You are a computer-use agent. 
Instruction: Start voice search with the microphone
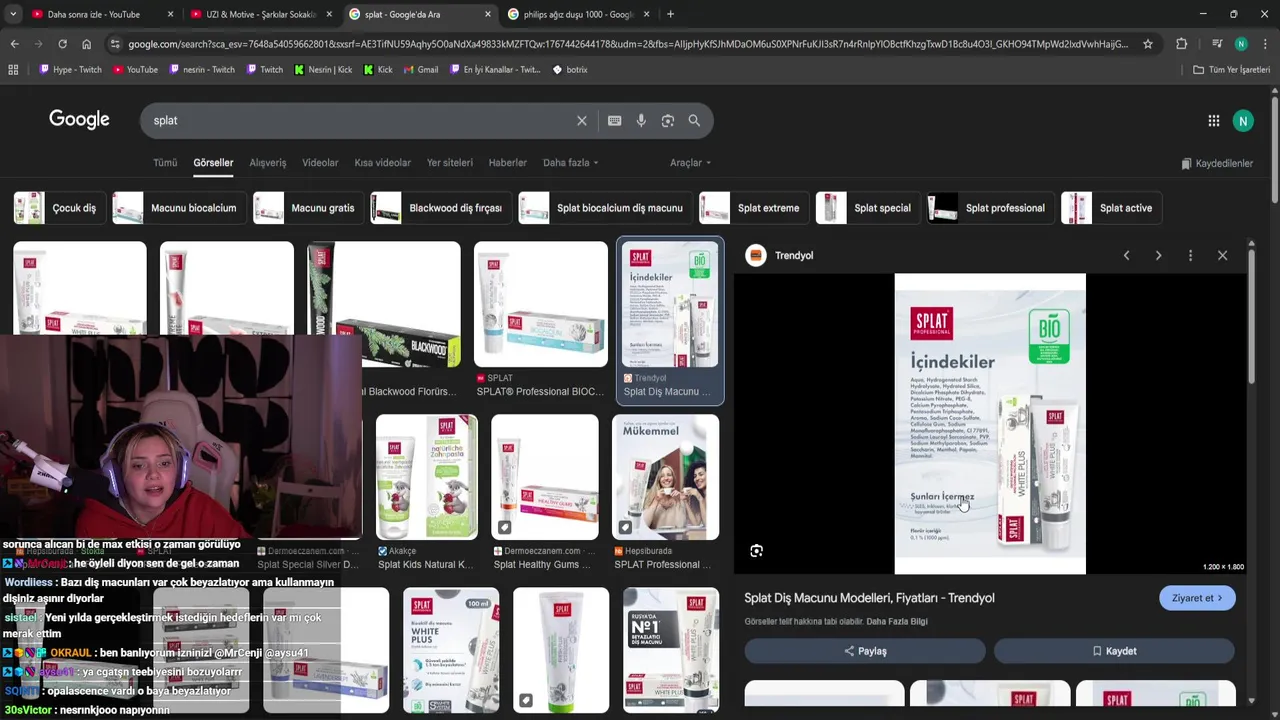[x=641, y=121]
